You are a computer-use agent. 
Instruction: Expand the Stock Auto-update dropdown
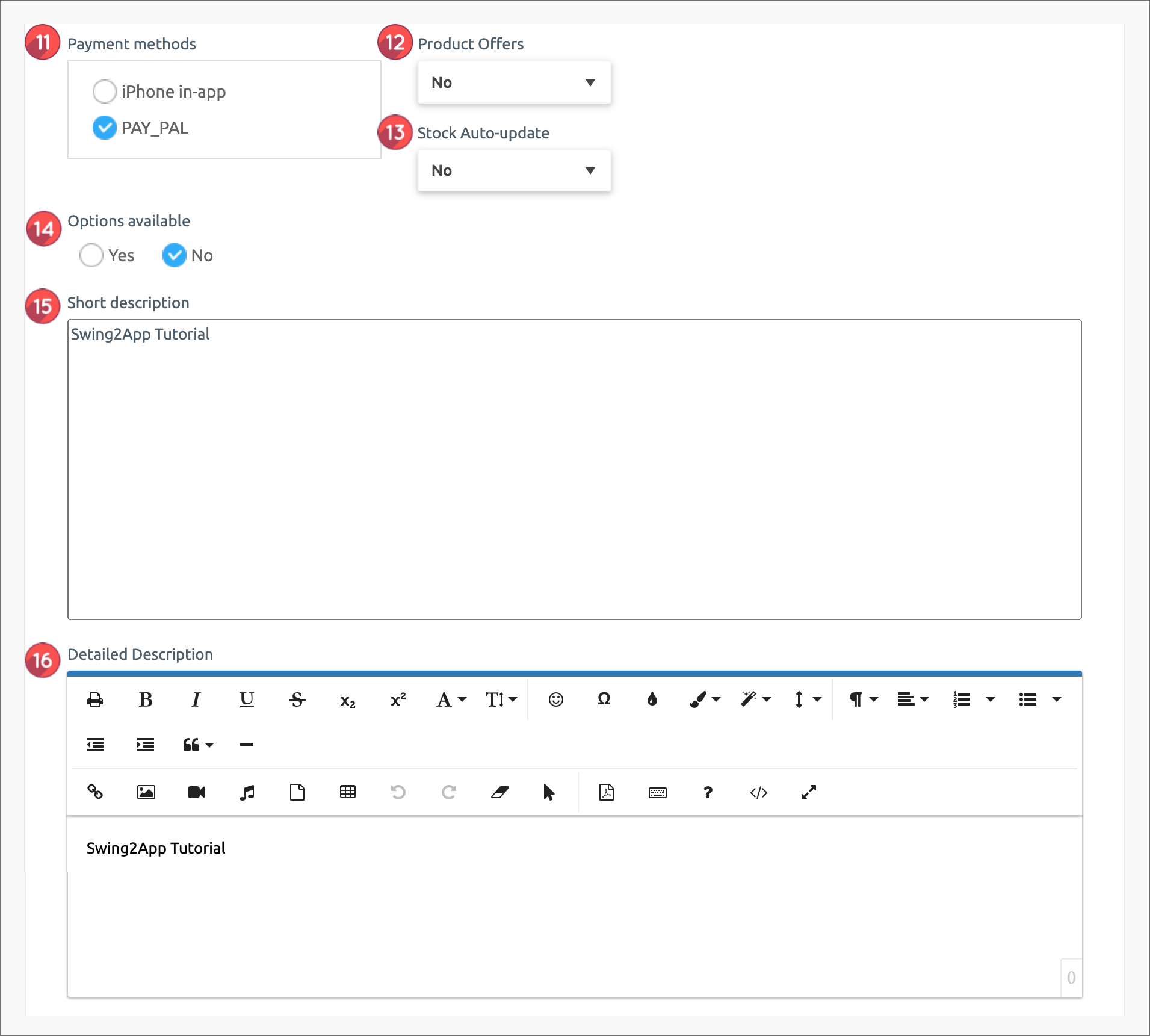tap(514, 170)
